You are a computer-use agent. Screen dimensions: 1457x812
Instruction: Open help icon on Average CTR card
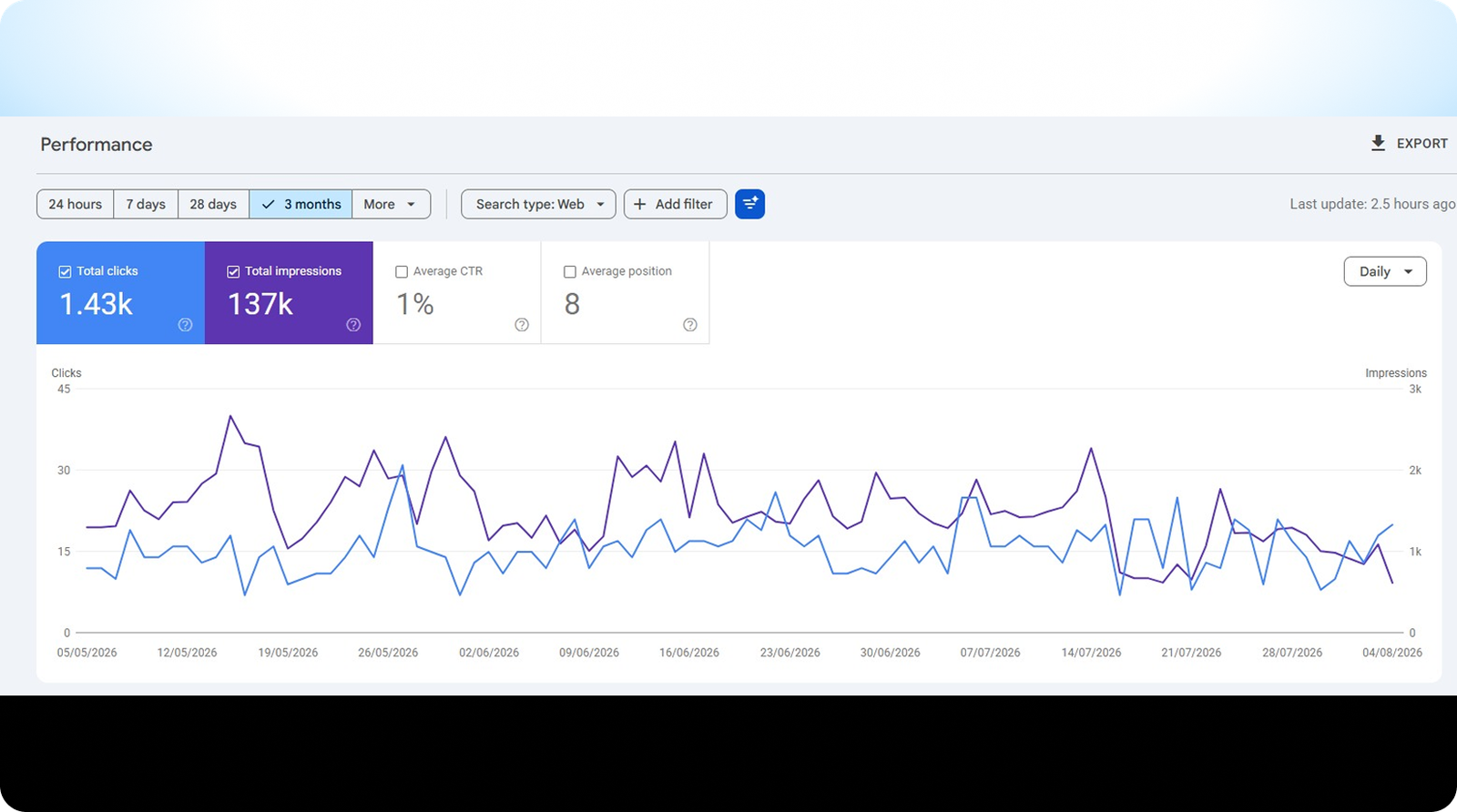(522, 325)
